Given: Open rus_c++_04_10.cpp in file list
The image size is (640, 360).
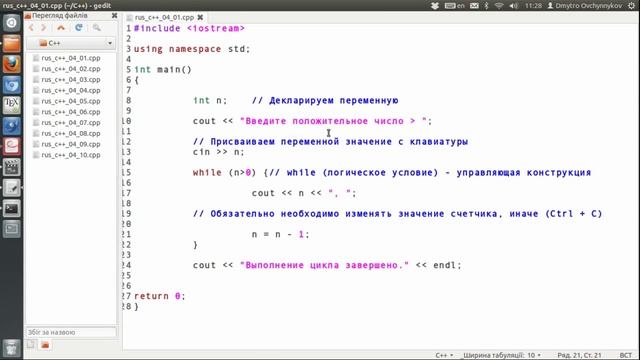Looking at the screenshot, I should tap(71, 155).
